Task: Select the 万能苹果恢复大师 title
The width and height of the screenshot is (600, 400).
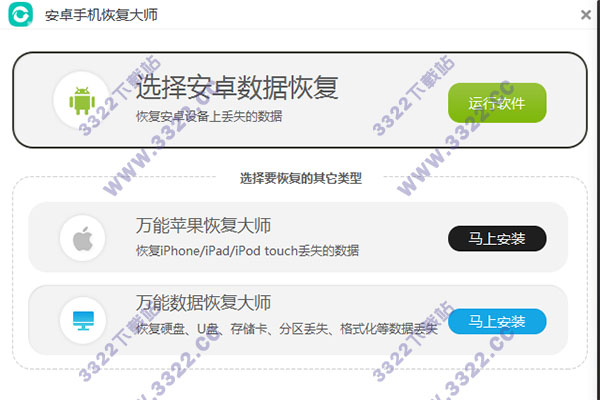Action: pos(204,225)
